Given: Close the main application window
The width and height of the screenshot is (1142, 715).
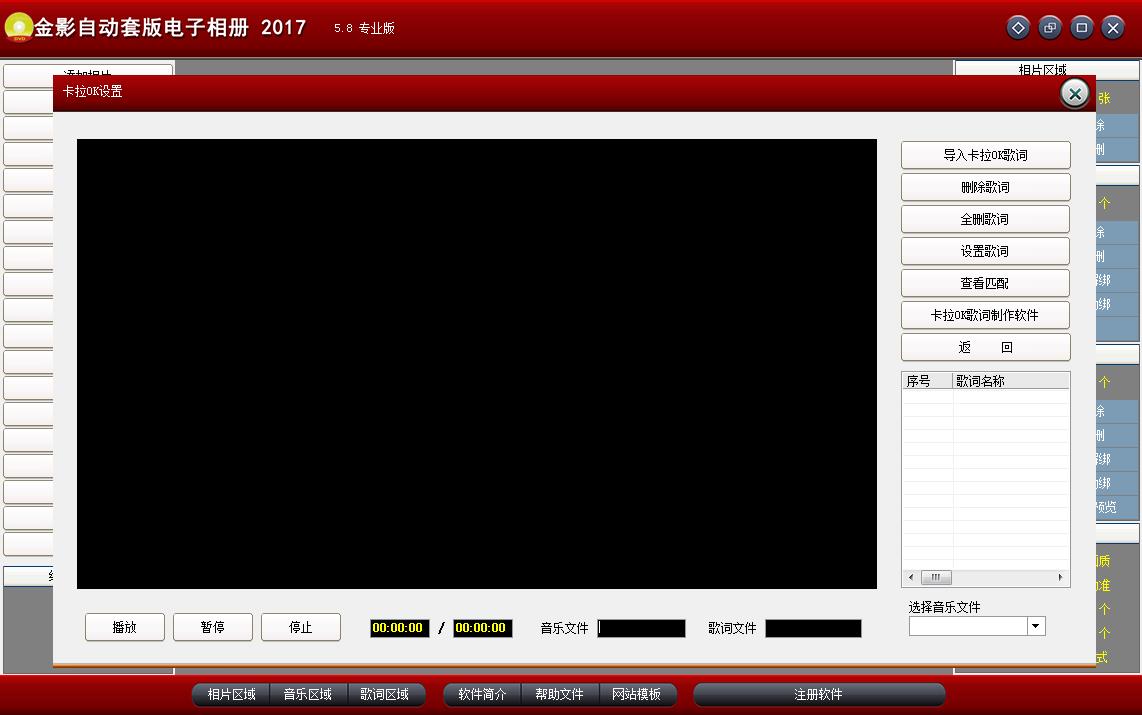Looking at the screenshot, I should [x=1113, y=28].
